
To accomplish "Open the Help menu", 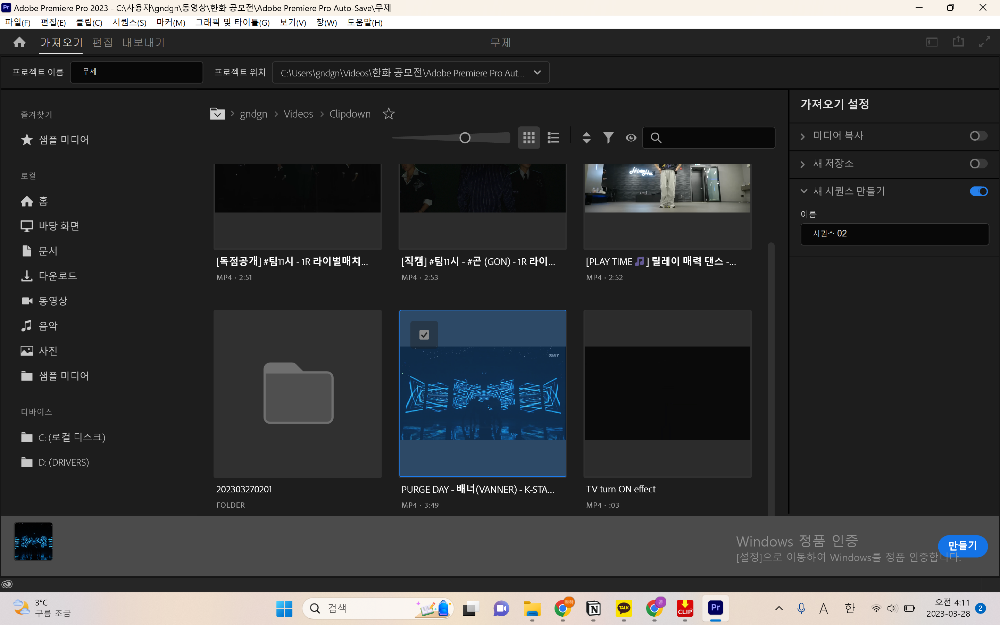I will [365, 22].
